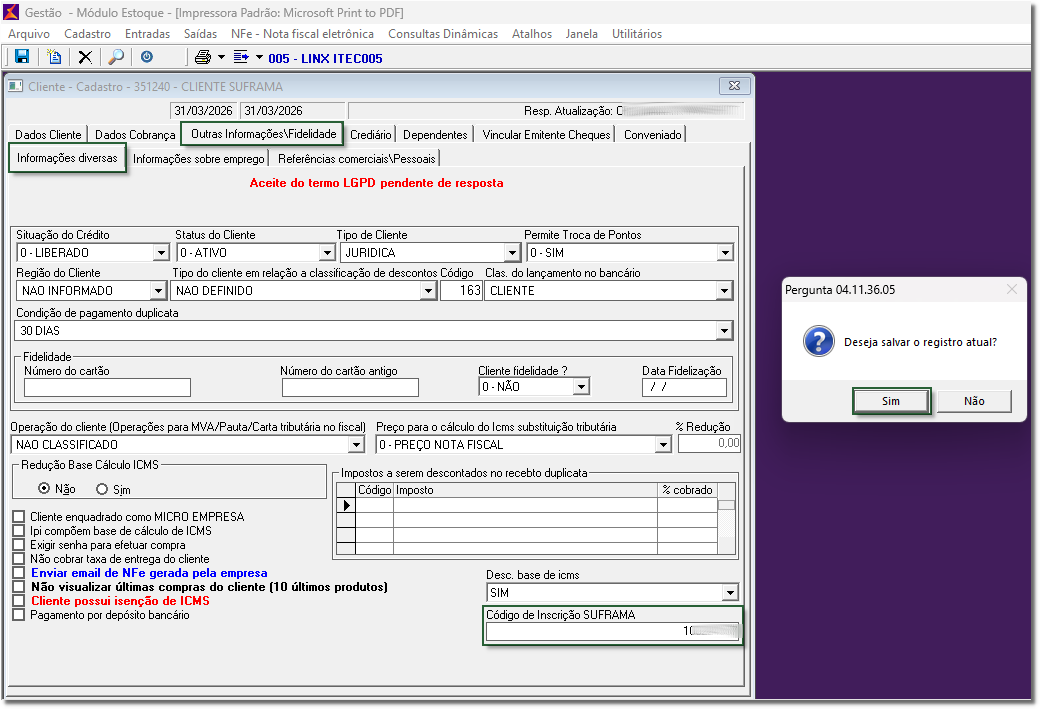Click the printer icon in toolbar

point(203,57)
